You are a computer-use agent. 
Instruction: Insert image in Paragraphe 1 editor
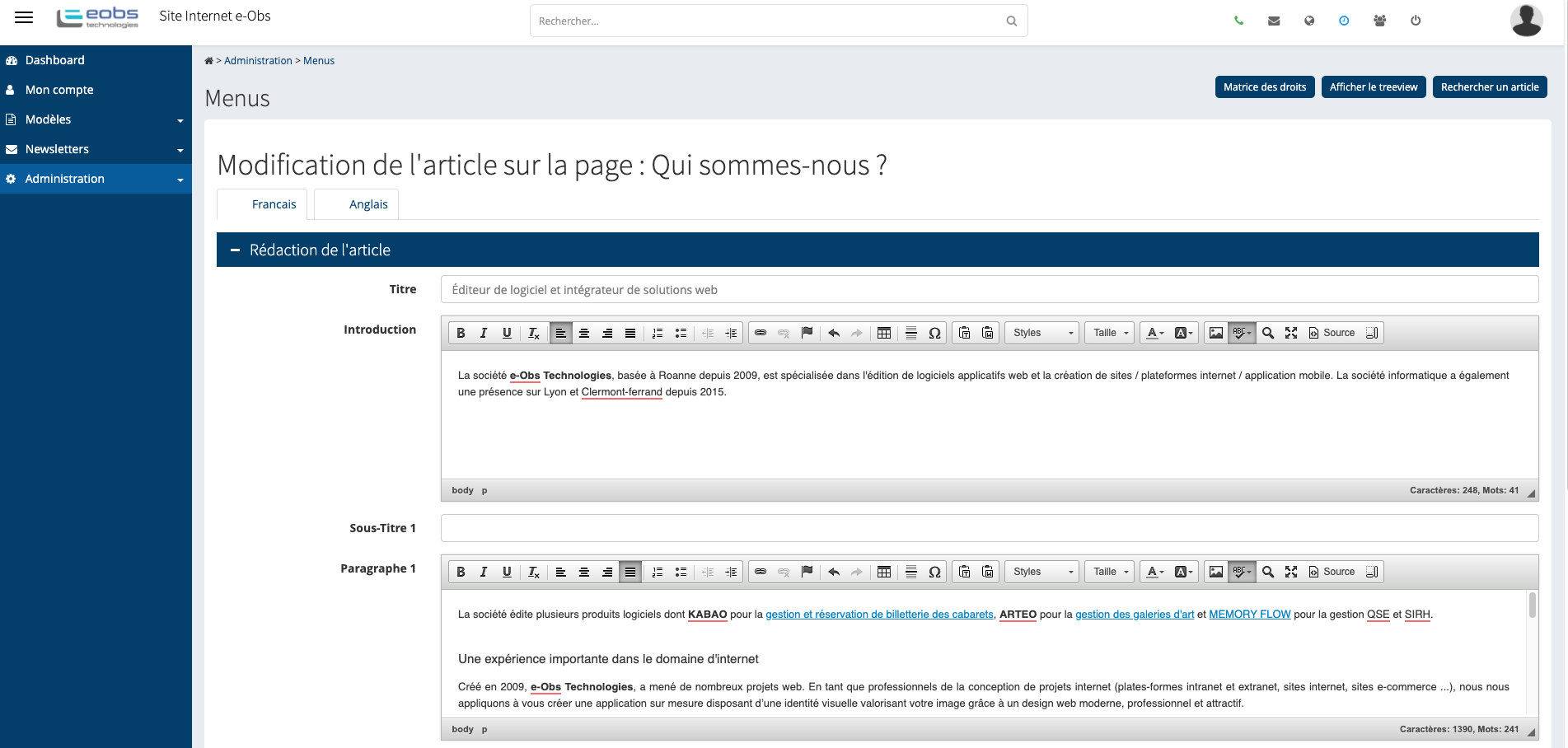[1216, 572]
